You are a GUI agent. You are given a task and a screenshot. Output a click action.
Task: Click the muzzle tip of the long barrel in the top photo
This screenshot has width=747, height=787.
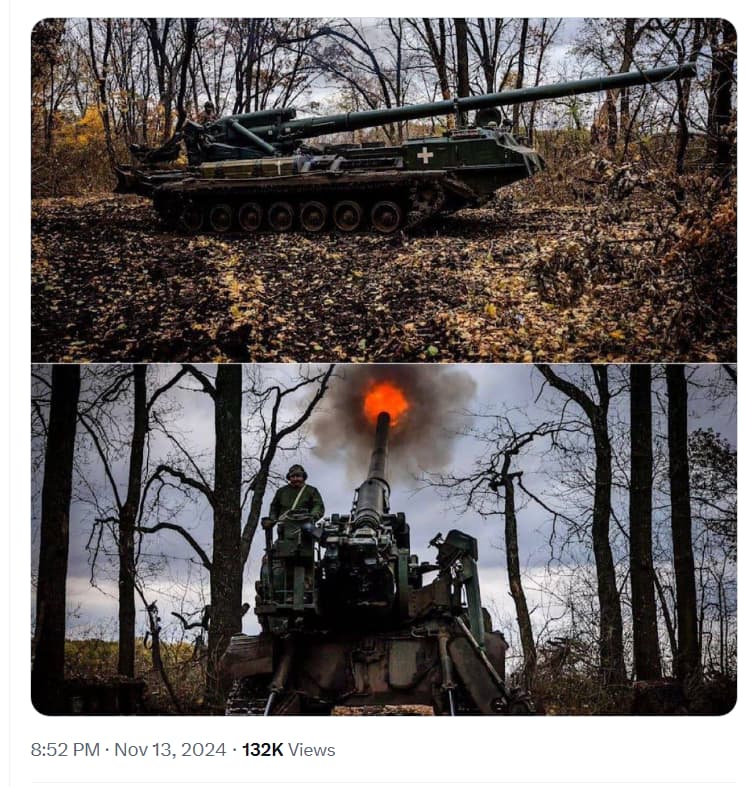point(689,71)
